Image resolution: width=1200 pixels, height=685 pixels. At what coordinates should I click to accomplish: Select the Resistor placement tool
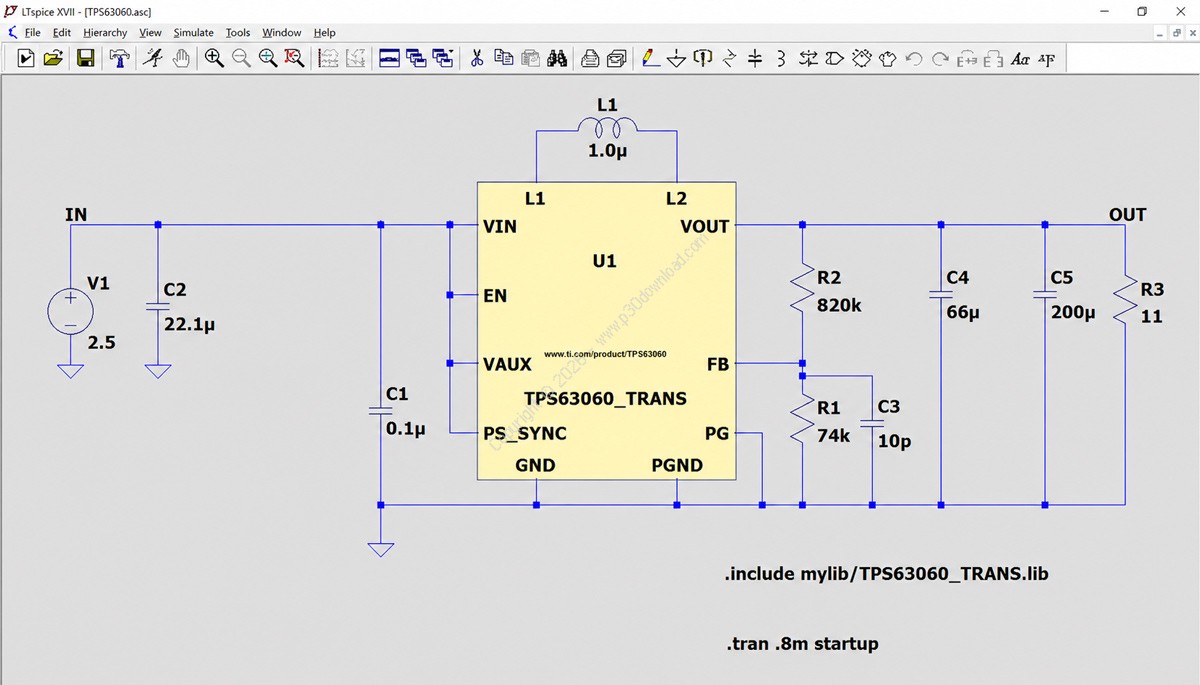729,59
